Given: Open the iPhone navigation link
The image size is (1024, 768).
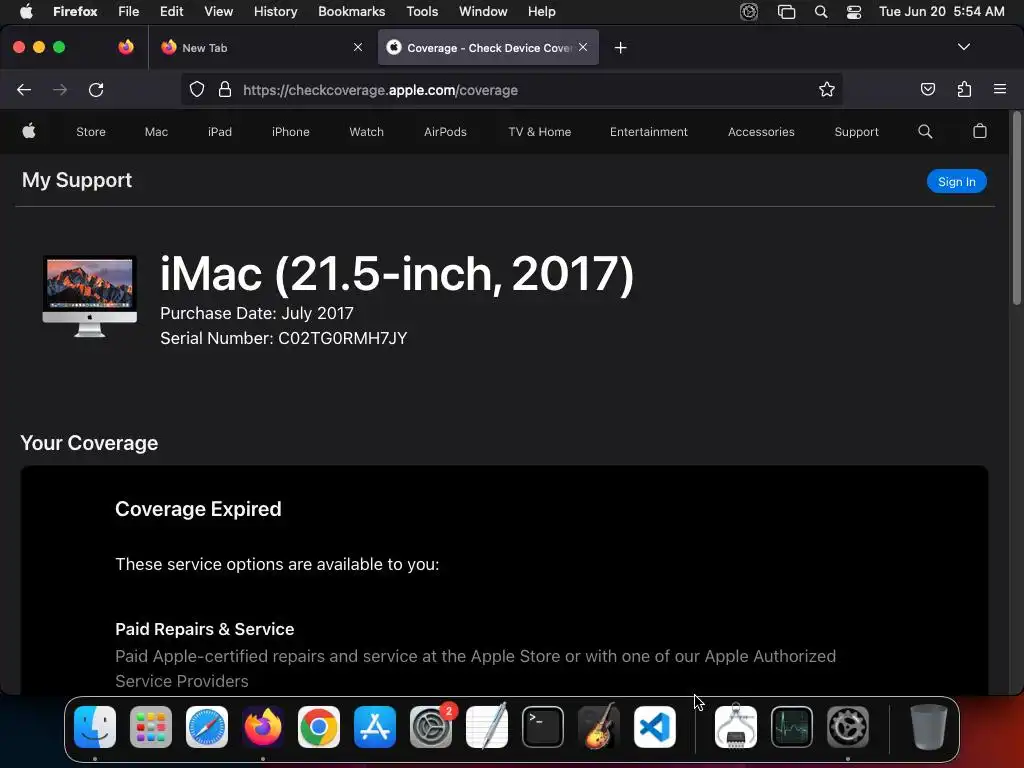Looking at the screenshot, I should pyautogui.click(x=291, y=132).
